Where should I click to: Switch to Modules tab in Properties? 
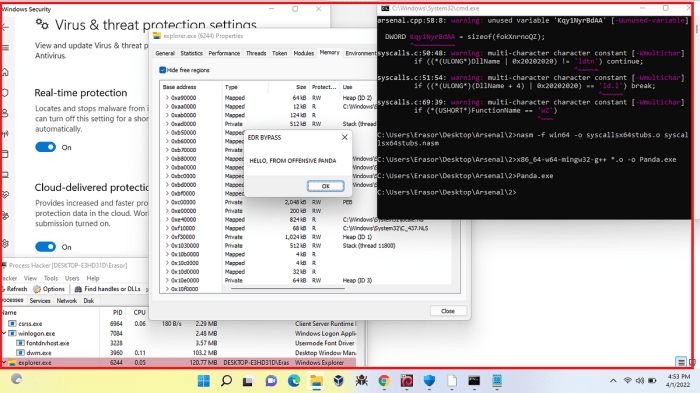click(x=304, y=53)
